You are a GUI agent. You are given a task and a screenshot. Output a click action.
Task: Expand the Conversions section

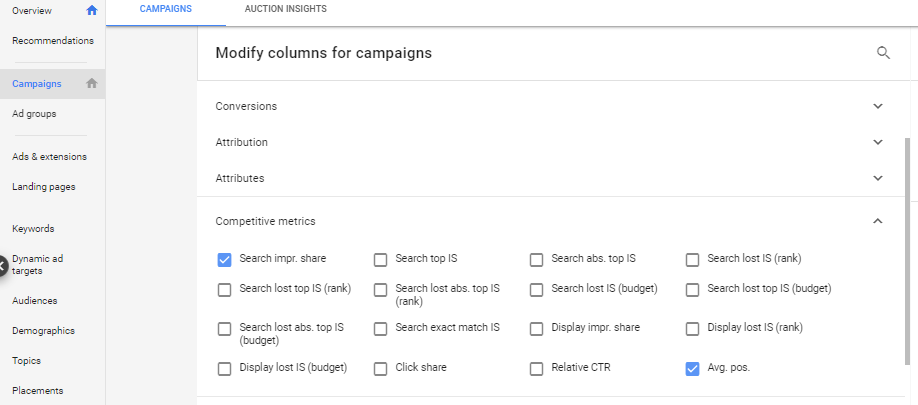click(x=878, y=106)
